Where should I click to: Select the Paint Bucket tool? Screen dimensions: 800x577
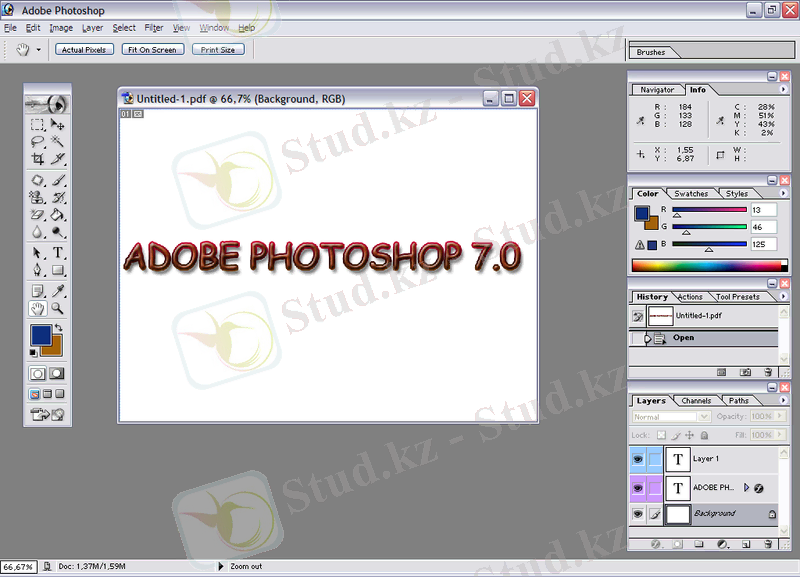point(58,214)
